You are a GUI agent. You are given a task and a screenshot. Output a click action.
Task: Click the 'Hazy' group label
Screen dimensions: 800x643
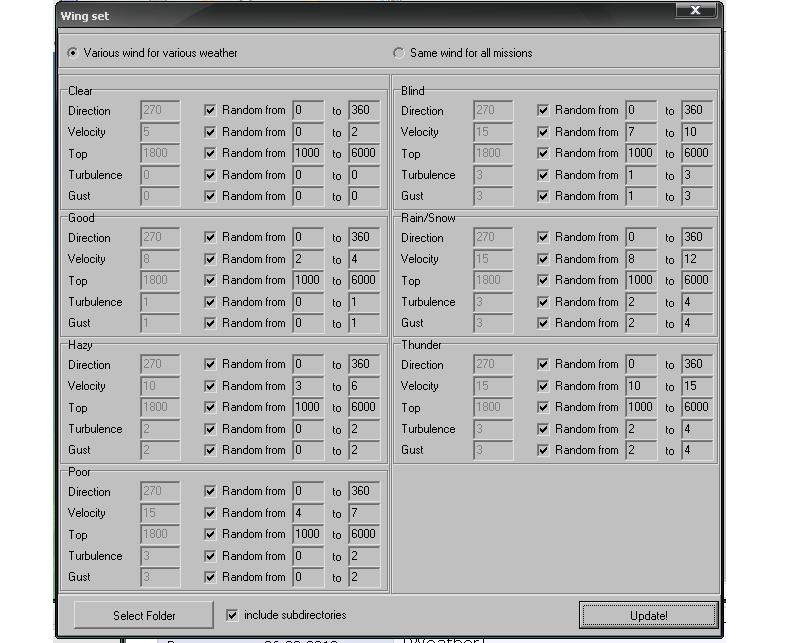click(x=80, y=345)
